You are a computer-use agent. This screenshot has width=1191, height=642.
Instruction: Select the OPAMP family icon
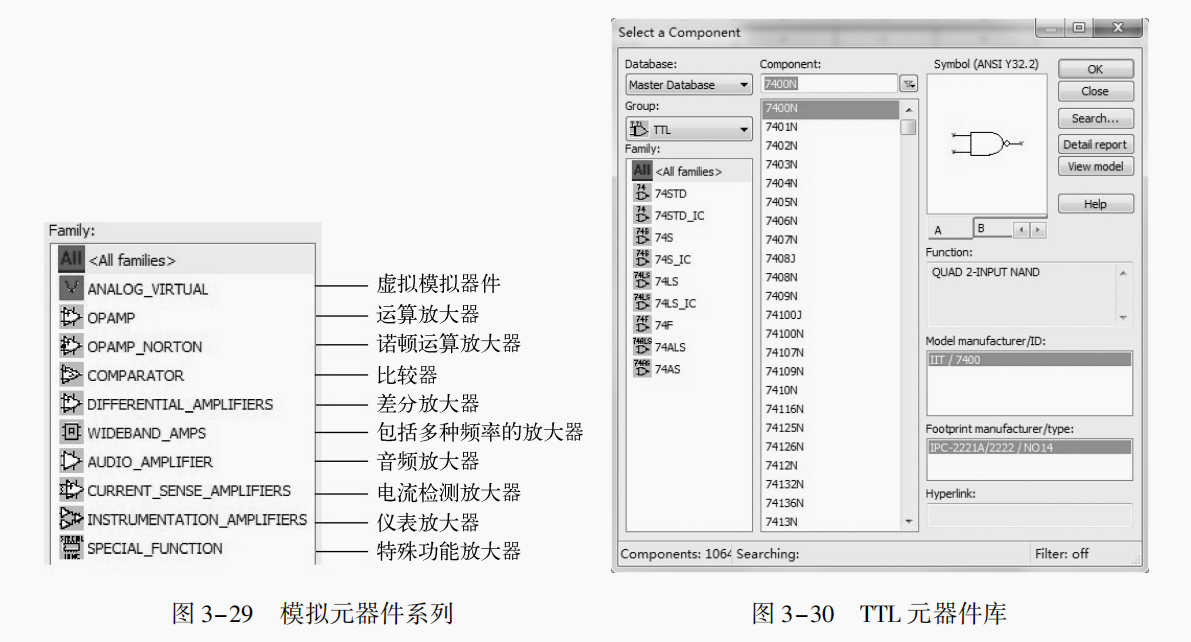[70, 318]
